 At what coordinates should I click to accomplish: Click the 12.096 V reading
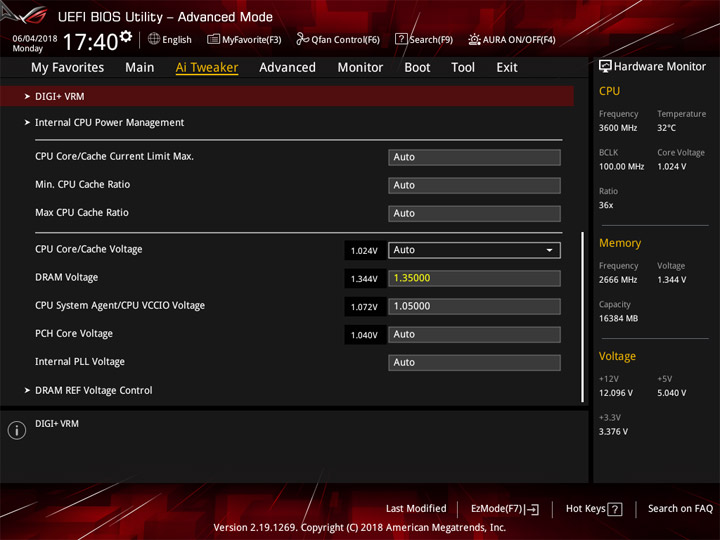[x=616, y=393]
